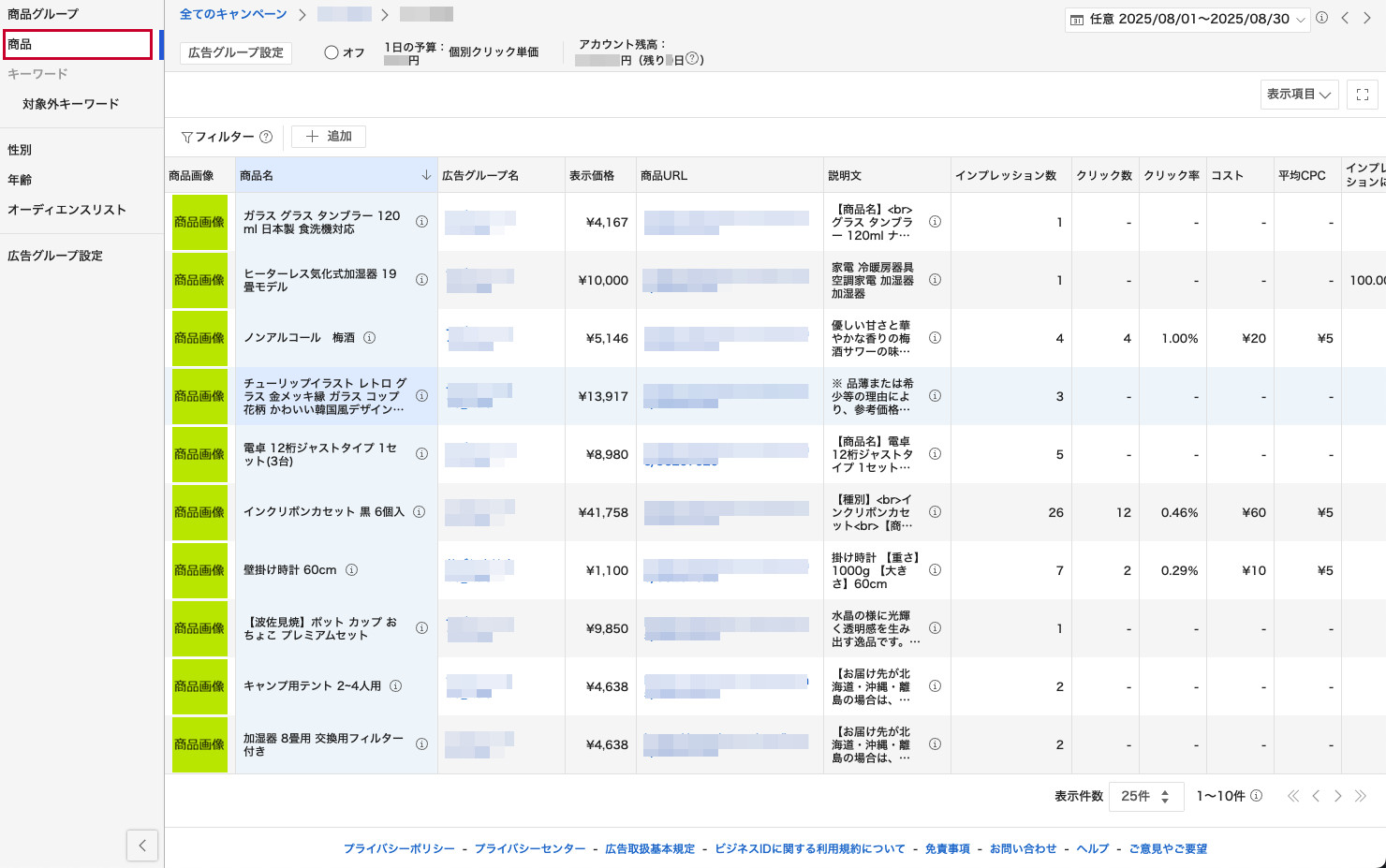Click the クリック率 column header

1172,175
